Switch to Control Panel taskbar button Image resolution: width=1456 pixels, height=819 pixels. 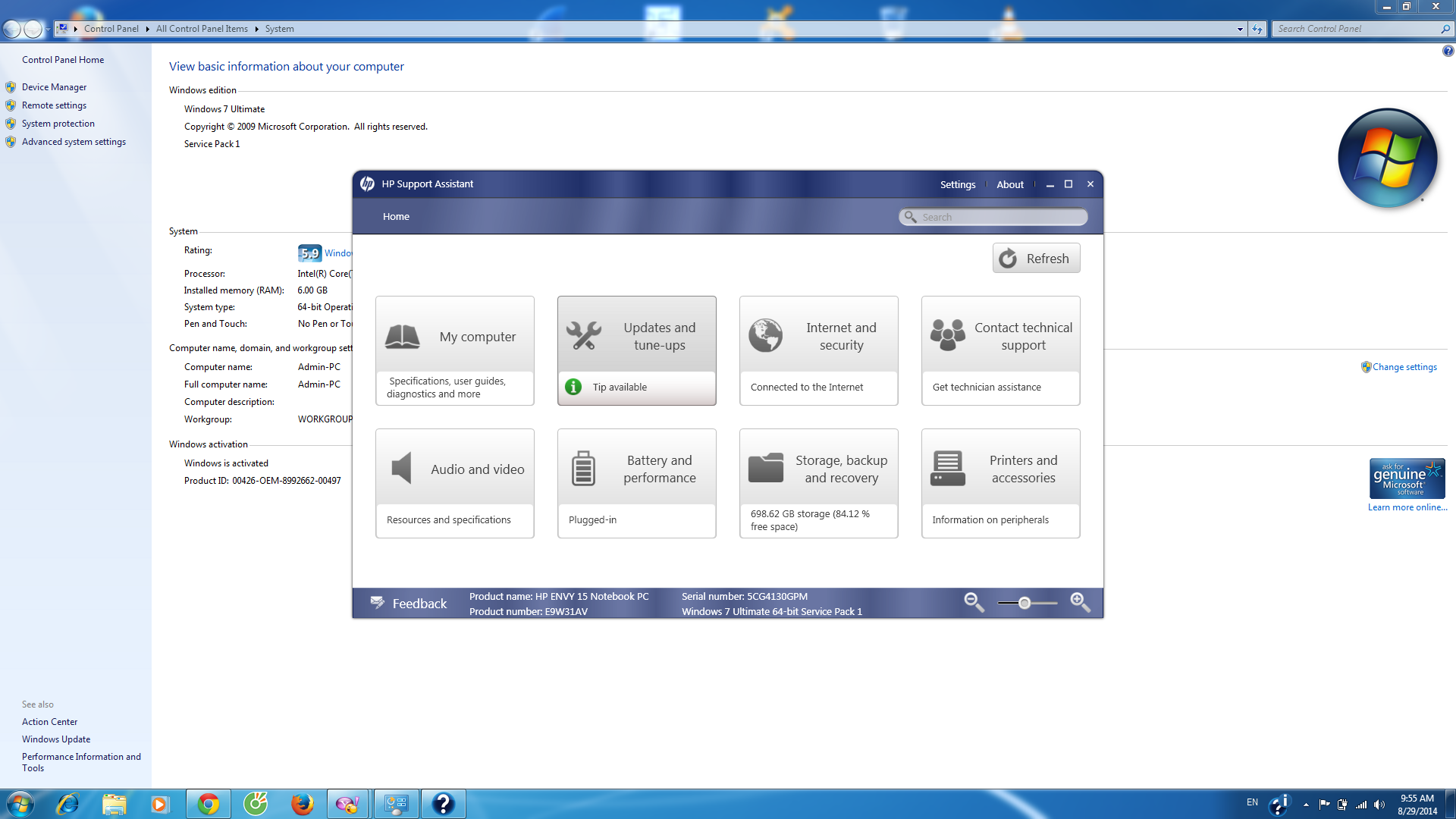(396, 804)
